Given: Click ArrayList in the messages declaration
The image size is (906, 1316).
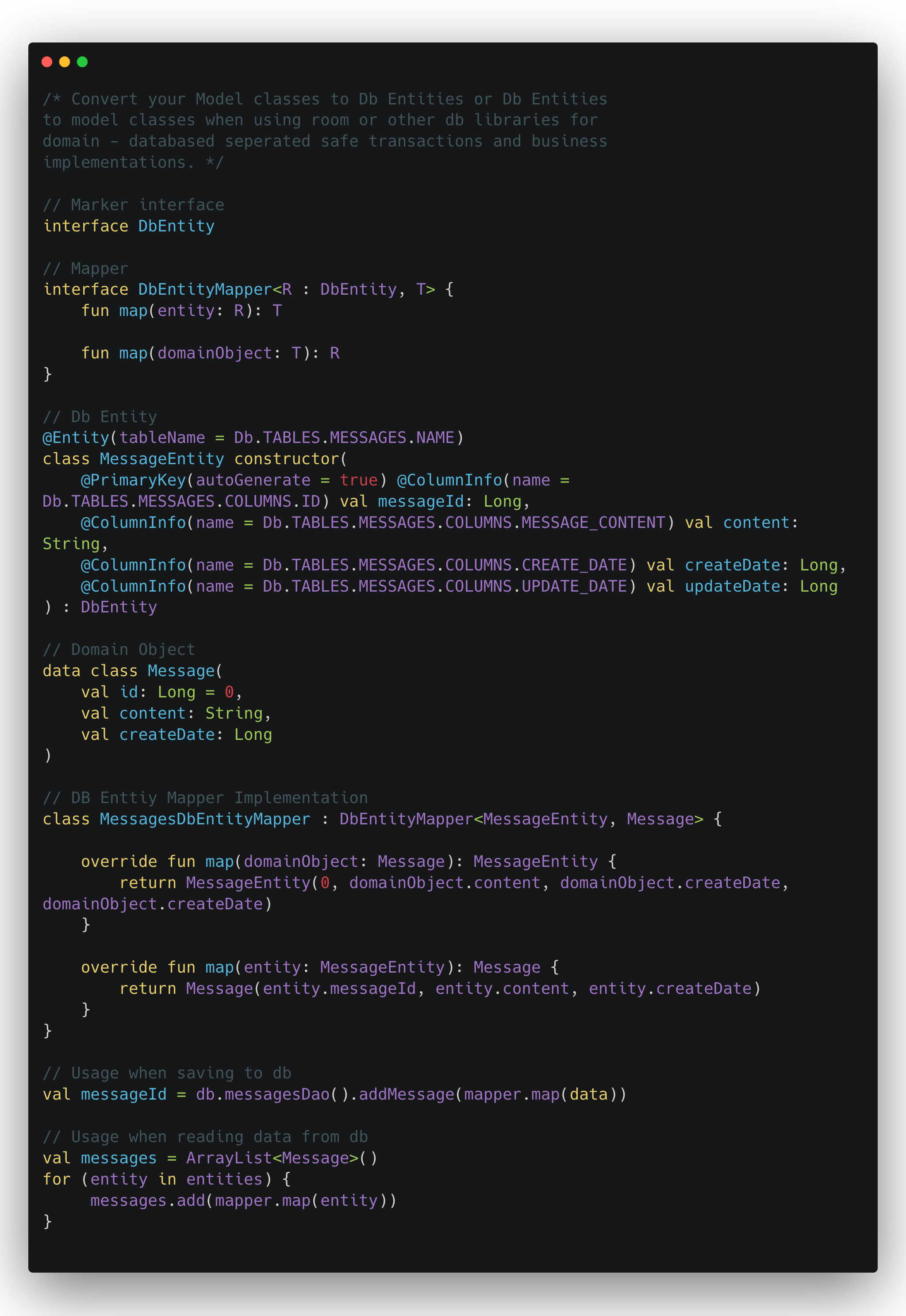Looking at the screenshot, I should click(229, 1158).
